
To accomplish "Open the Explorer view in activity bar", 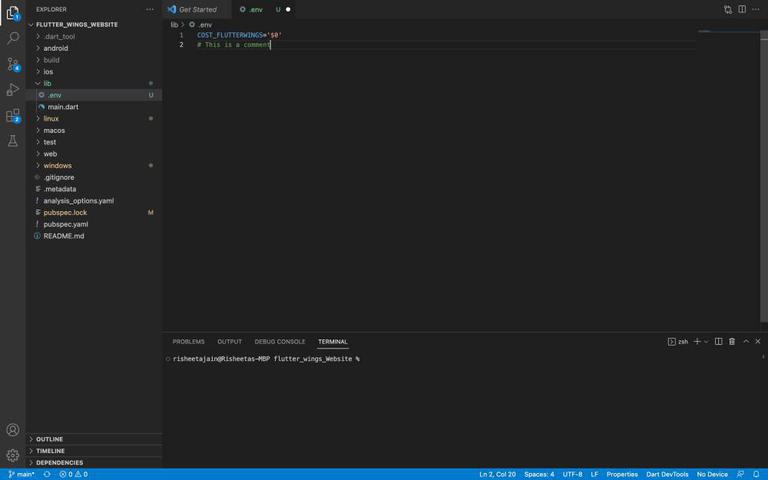I will tap(13, 13).
